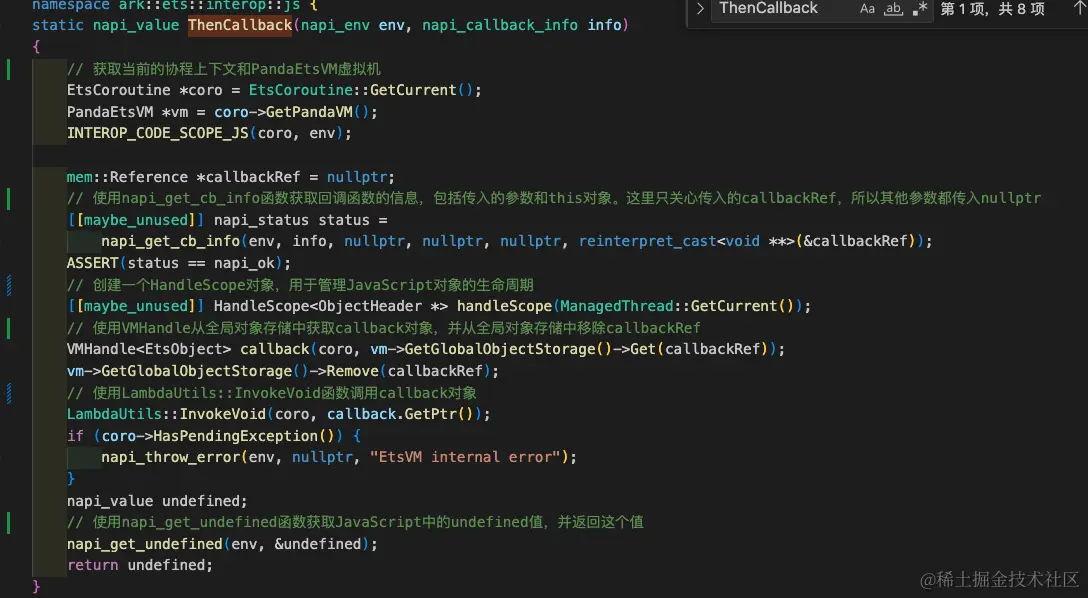Click 'reinterpret_cast<void **>' in code
The width and height of the screenshot is (1088, 598).
coord(686,241)
